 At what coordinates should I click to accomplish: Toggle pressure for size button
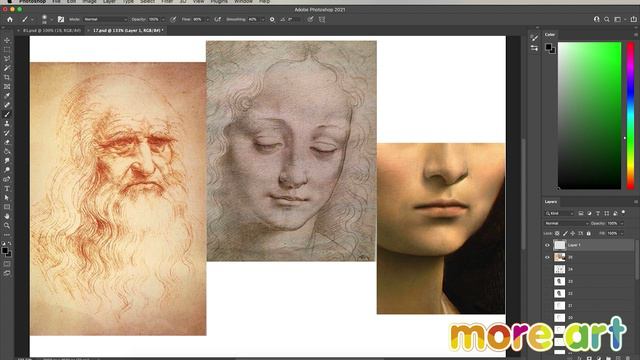pos(311,19)
